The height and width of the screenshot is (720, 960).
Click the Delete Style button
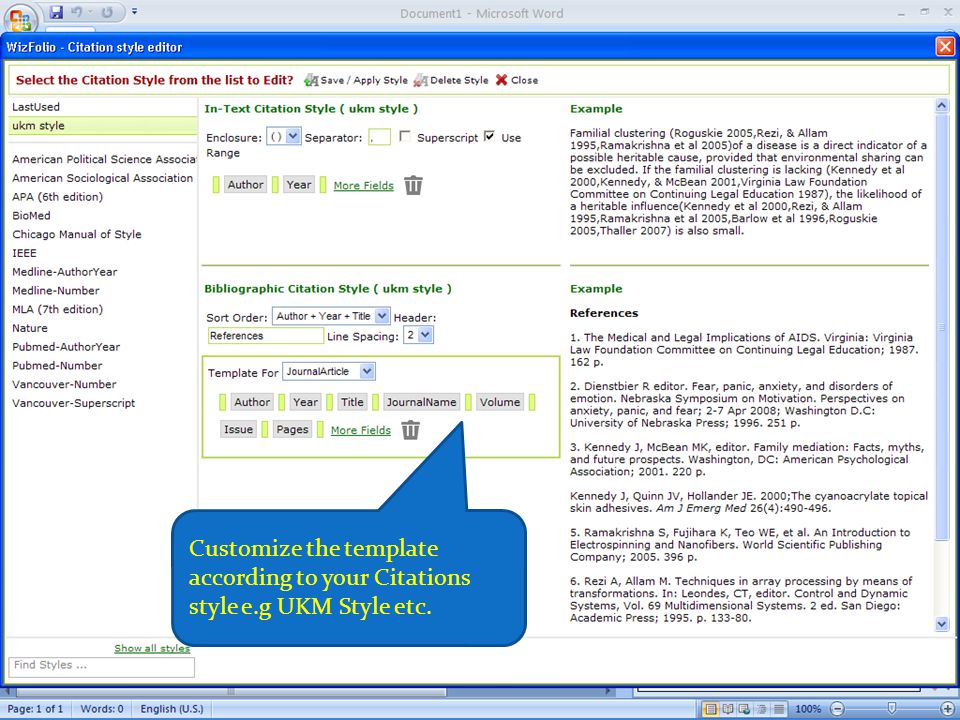[x=451, y=80]
